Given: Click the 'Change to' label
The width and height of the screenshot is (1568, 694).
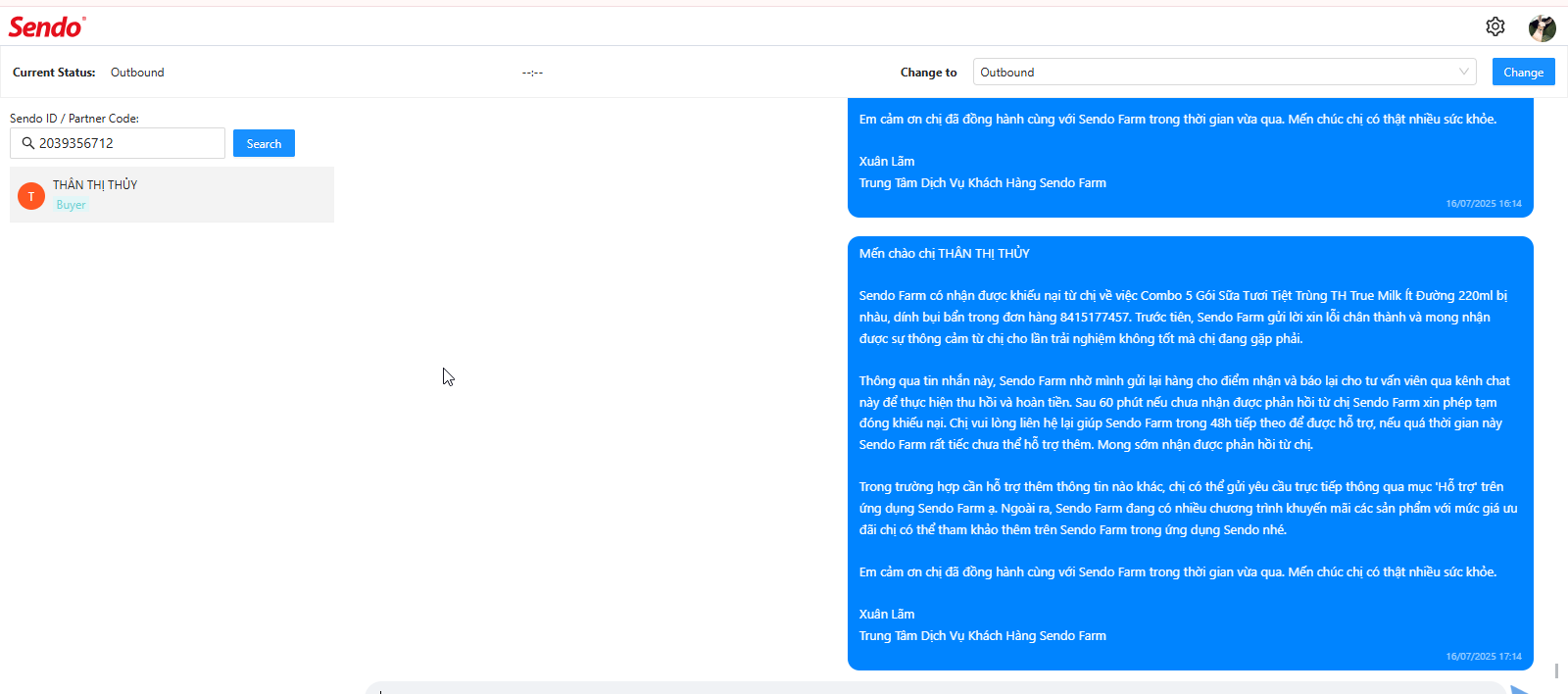Looking at the screenshot, I should (929, 73).
